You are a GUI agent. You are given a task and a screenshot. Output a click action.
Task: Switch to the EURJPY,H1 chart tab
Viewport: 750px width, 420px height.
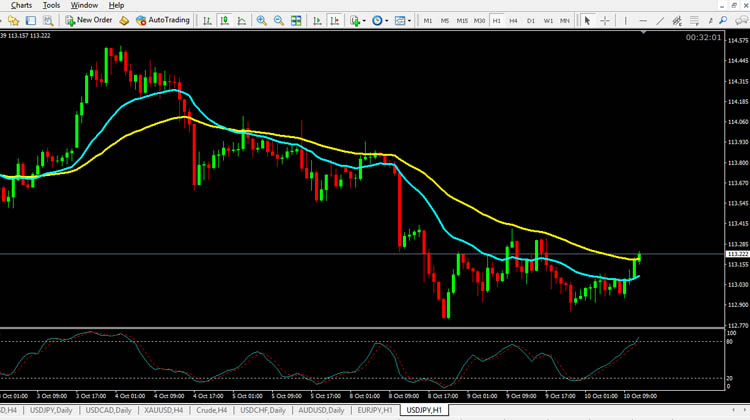pyautogui.click(x=375, y=410)
